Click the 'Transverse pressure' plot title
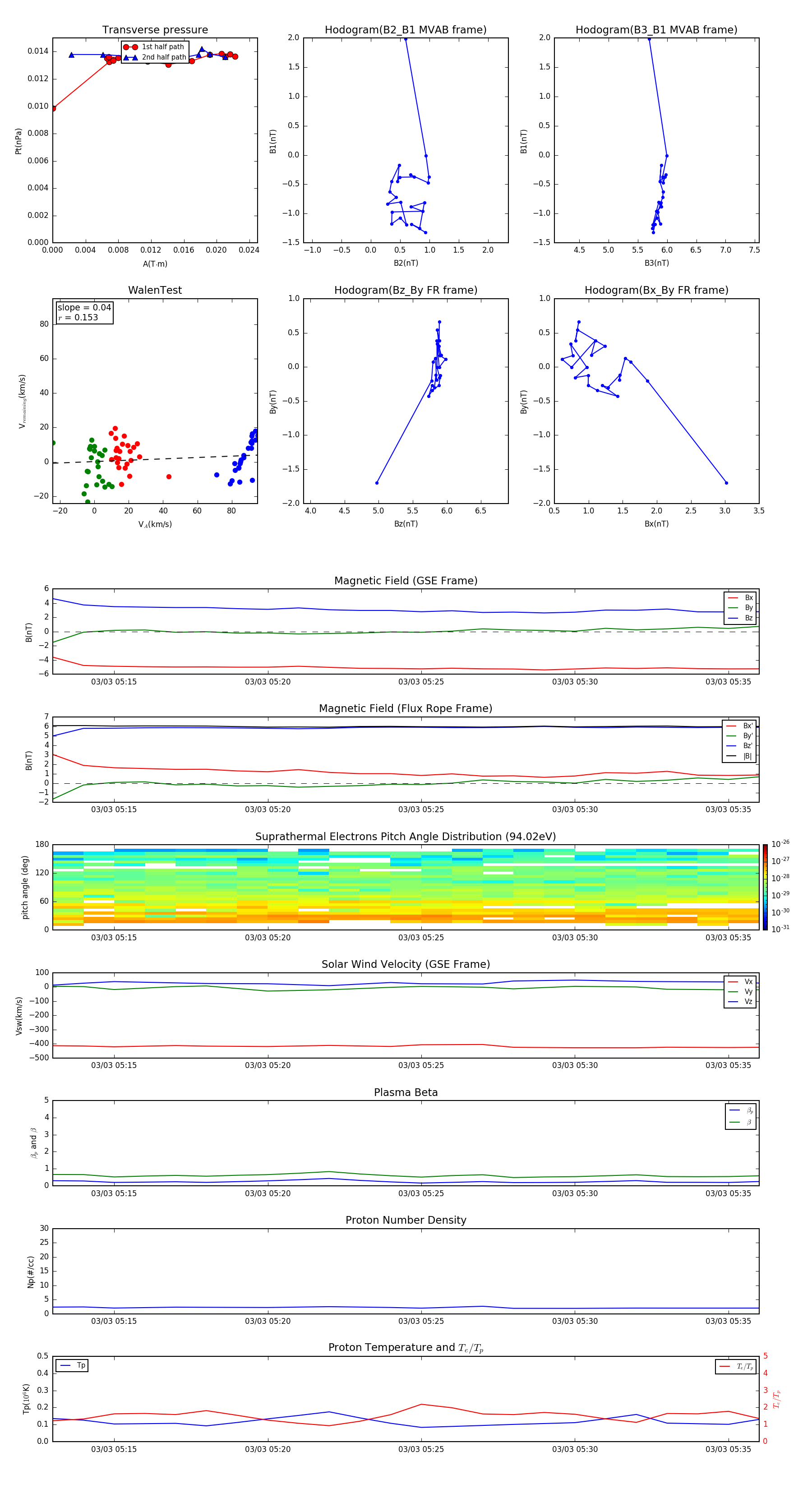 click(155, 29)
